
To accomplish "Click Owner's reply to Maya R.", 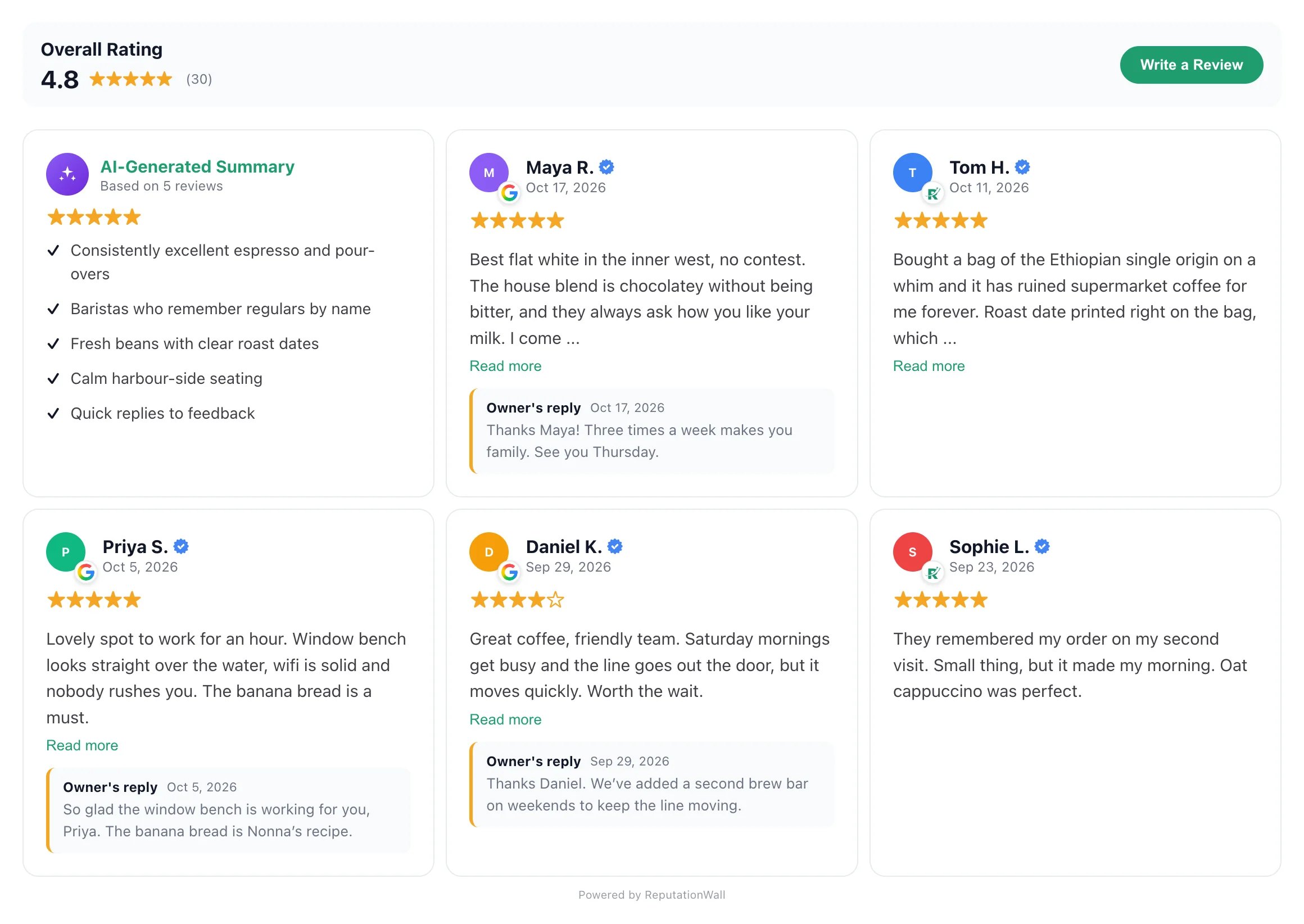I will click(x=652, y=431).
